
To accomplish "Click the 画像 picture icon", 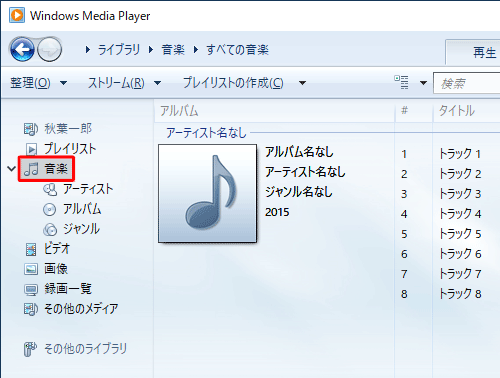I will click(x=31, y=269).
